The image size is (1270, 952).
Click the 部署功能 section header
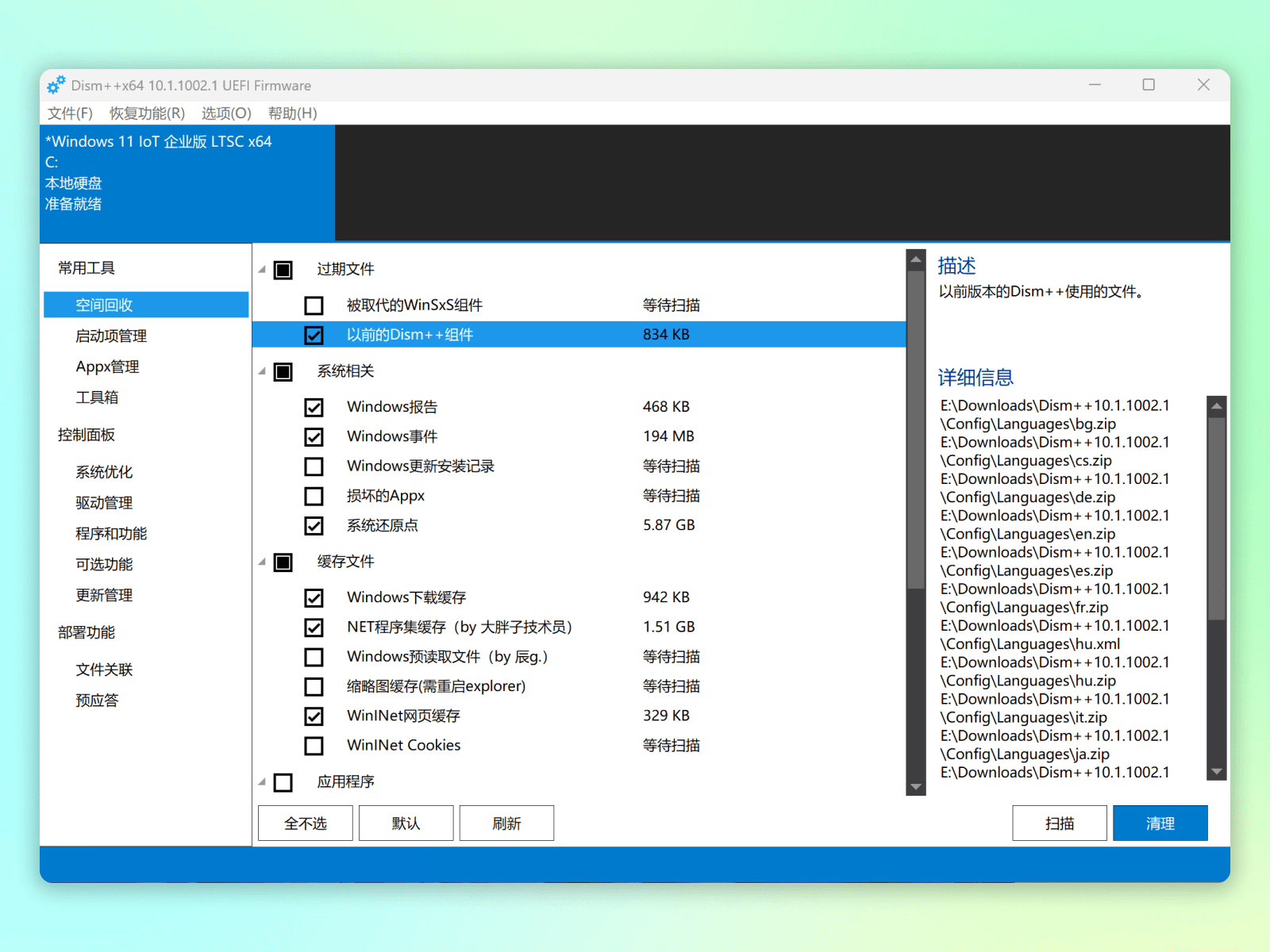coord(87,632)
